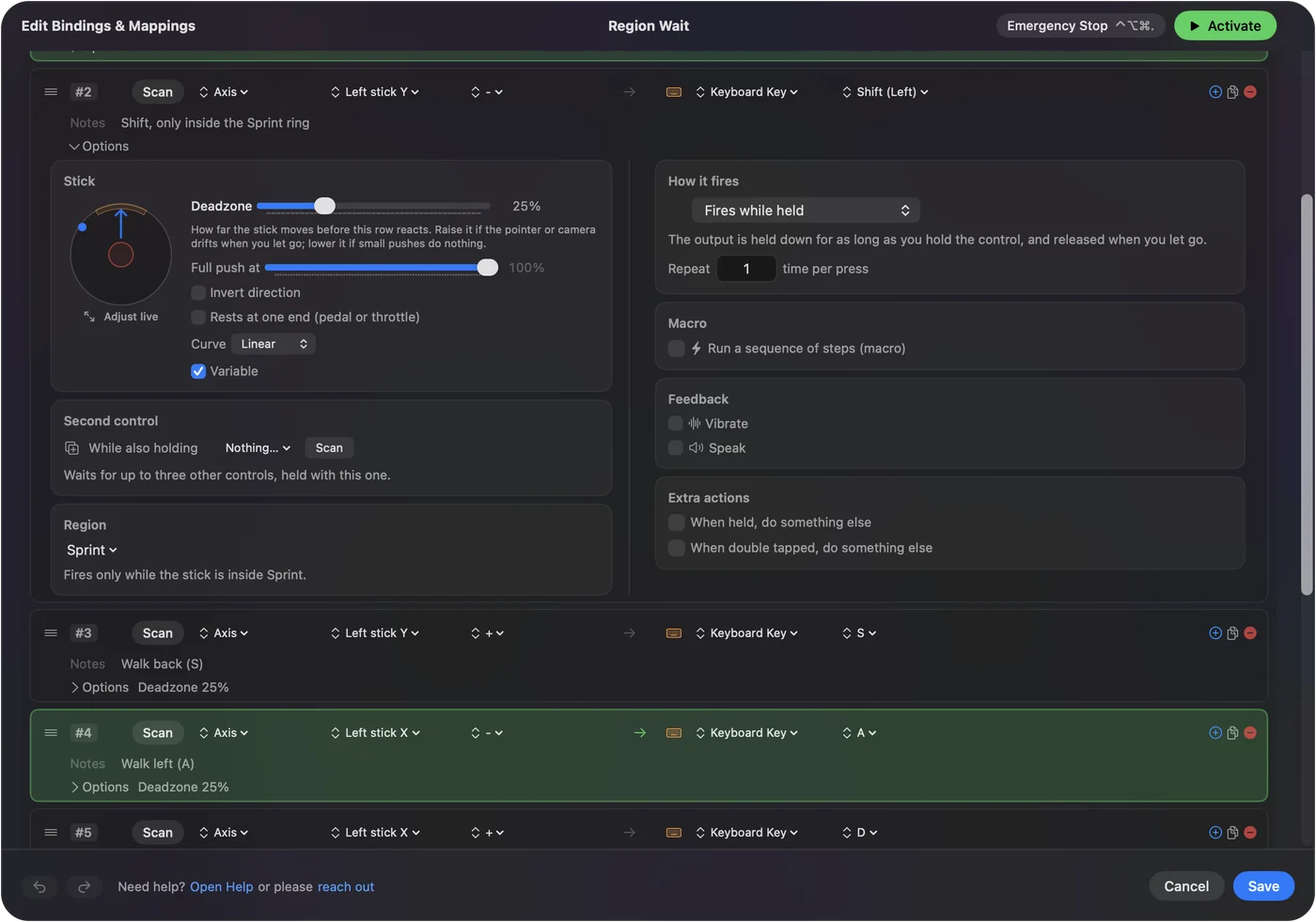1316x922 pixels.
Task: Expand Options of row #4 Walk left
Action: pyautogui.click(x=99, y=788)
